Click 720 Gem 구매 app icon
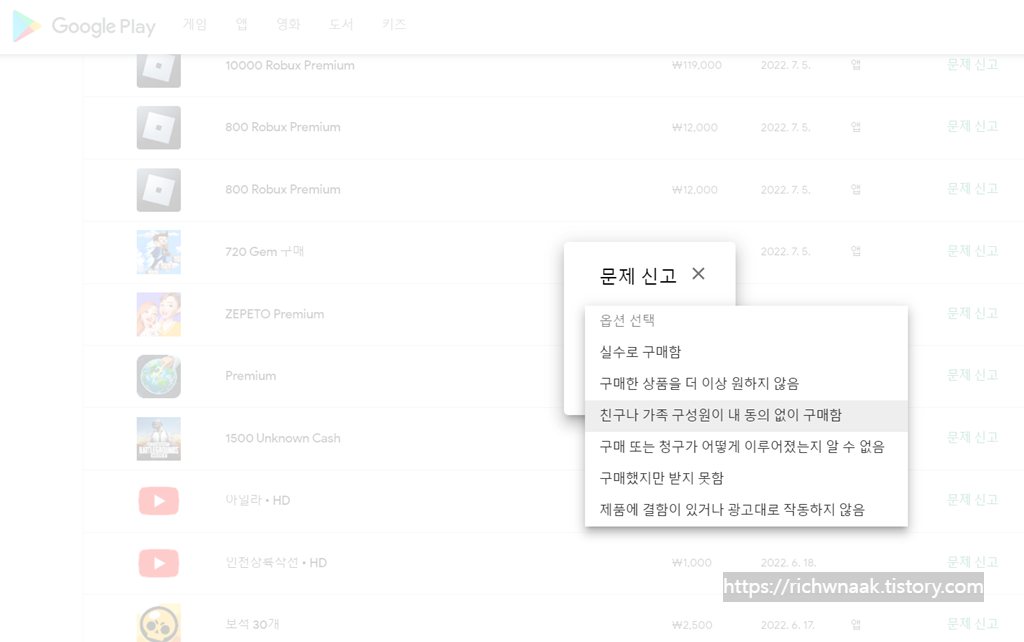This screenshot has height=642, width=1024. tap(159, 251)
